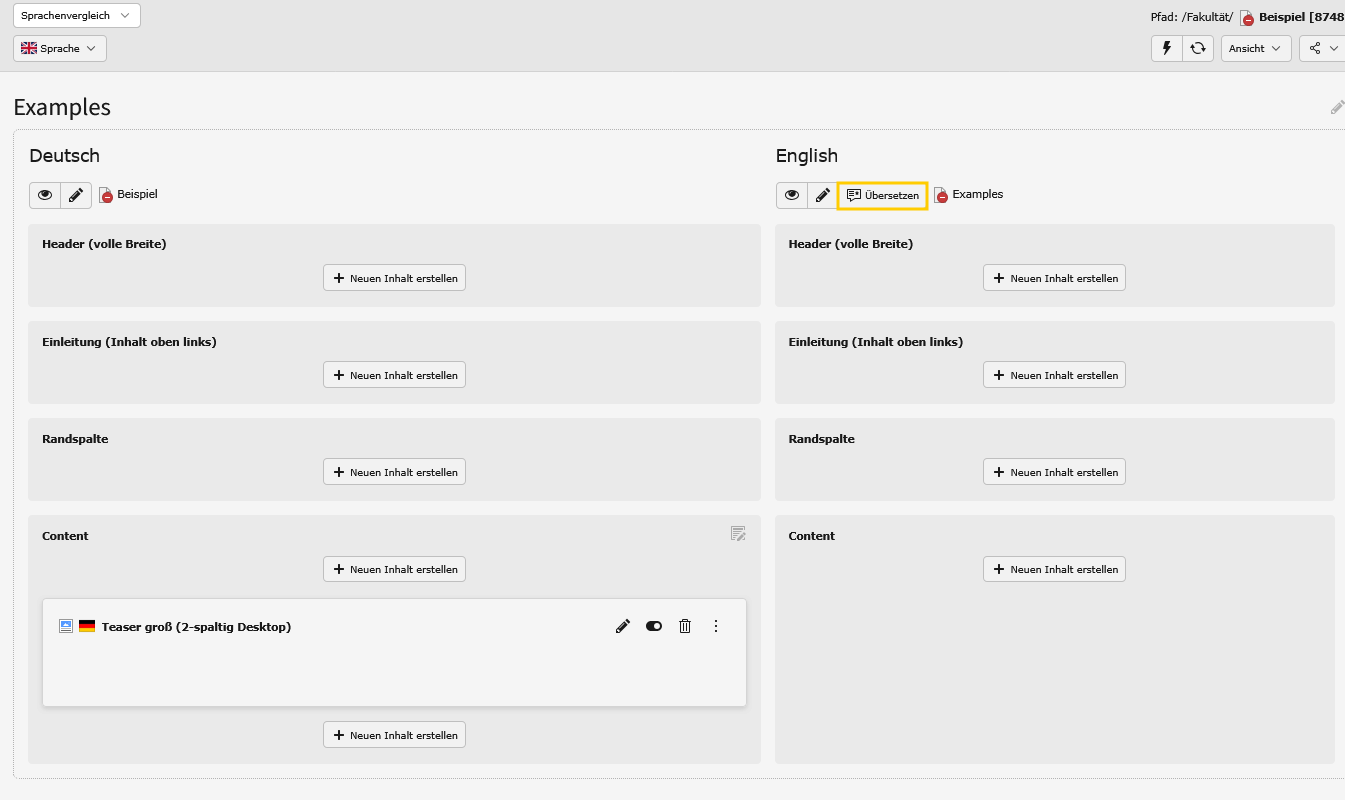Click Content column edit records icon

(x=738, y=534)
